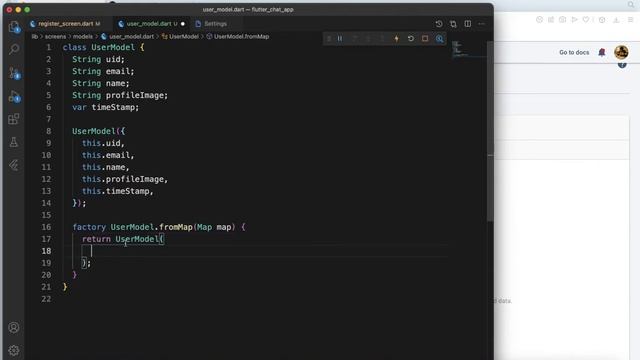
Task: Open the Extensions view
Action: [14, 119]
